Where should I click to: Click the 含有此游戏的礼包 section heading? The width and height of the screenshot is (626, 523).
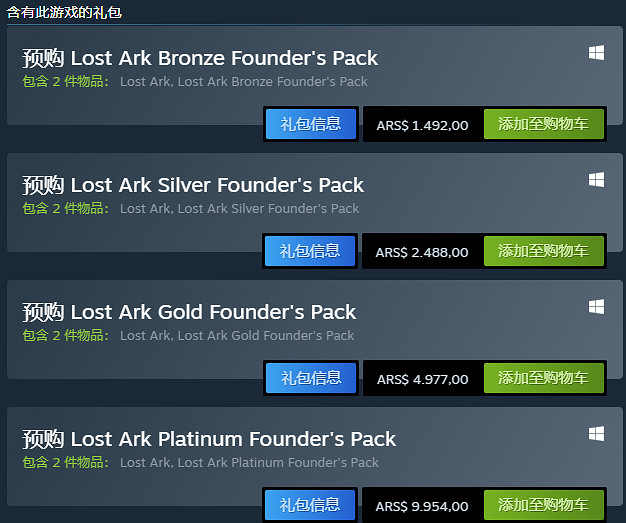(65, 12)
